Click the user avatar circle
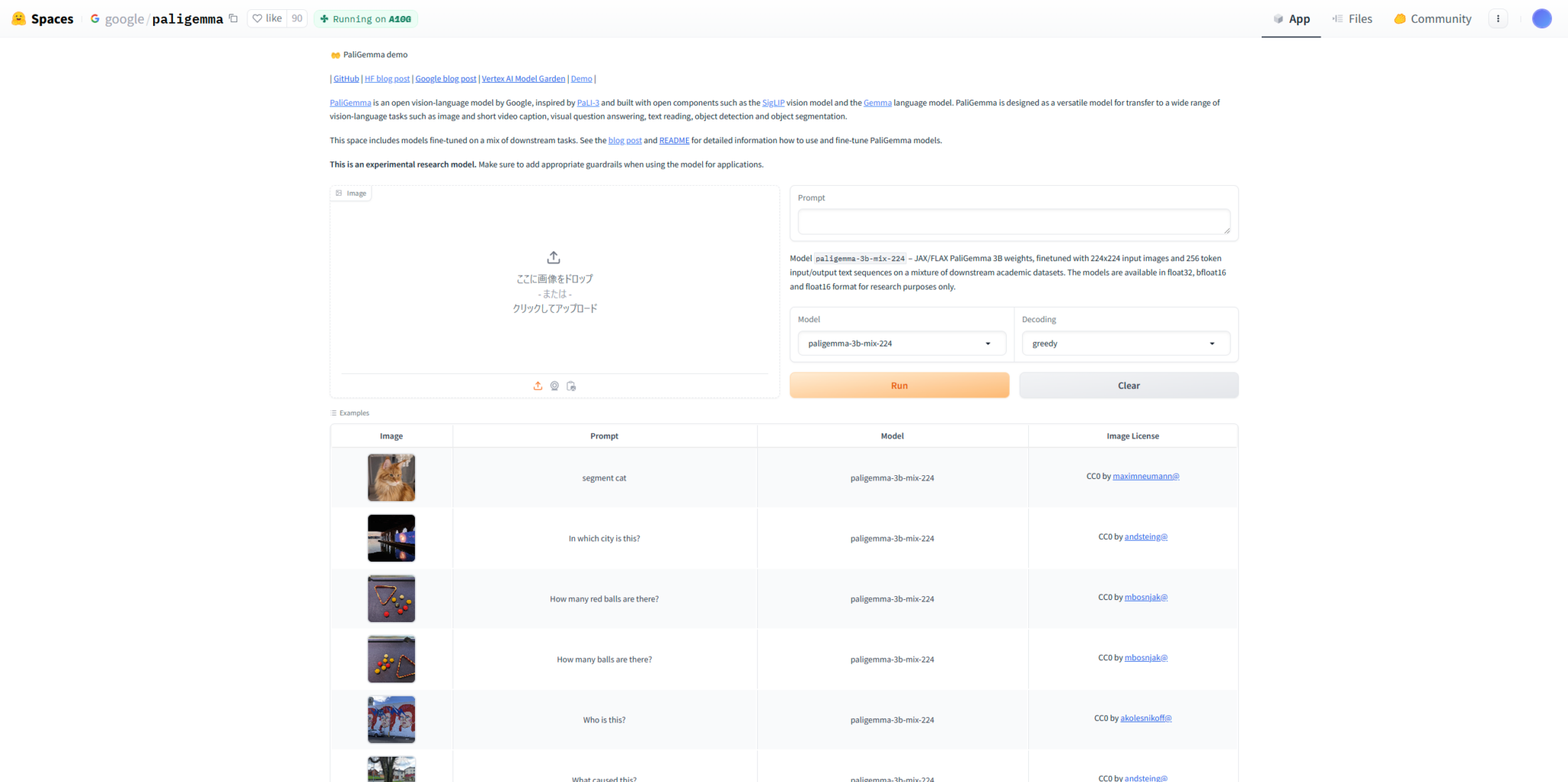 click(1541, 18)
